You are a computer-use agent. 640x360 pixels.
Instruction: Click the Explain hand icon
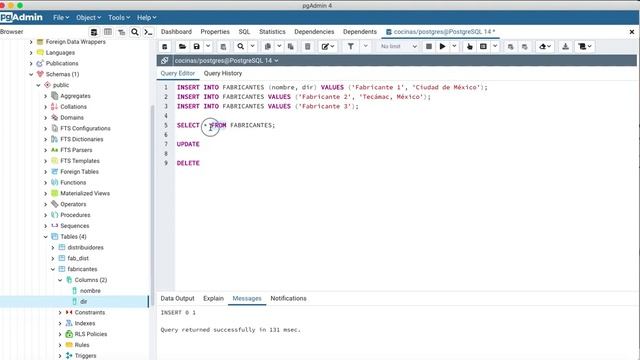click(469, 47)
